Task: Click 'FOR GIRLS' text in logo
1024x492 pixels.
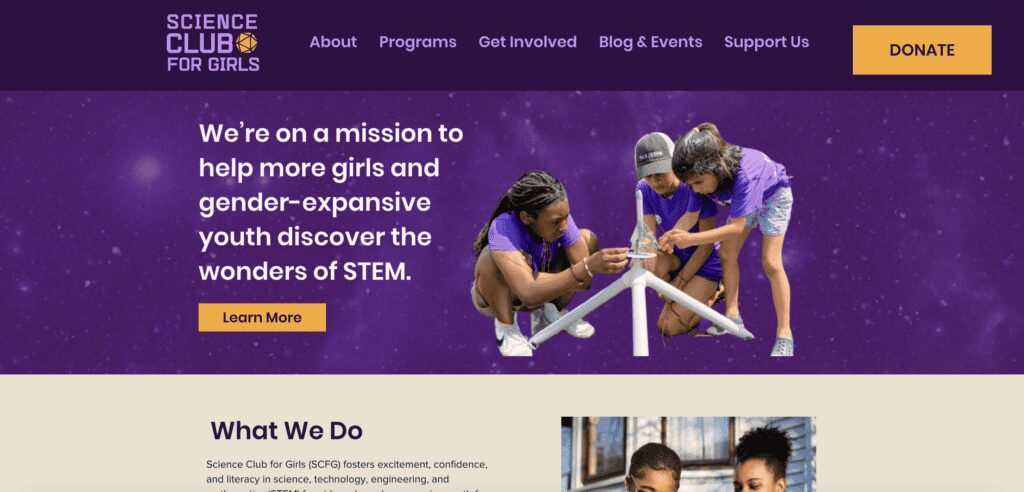Action: [x=213, y=64]
